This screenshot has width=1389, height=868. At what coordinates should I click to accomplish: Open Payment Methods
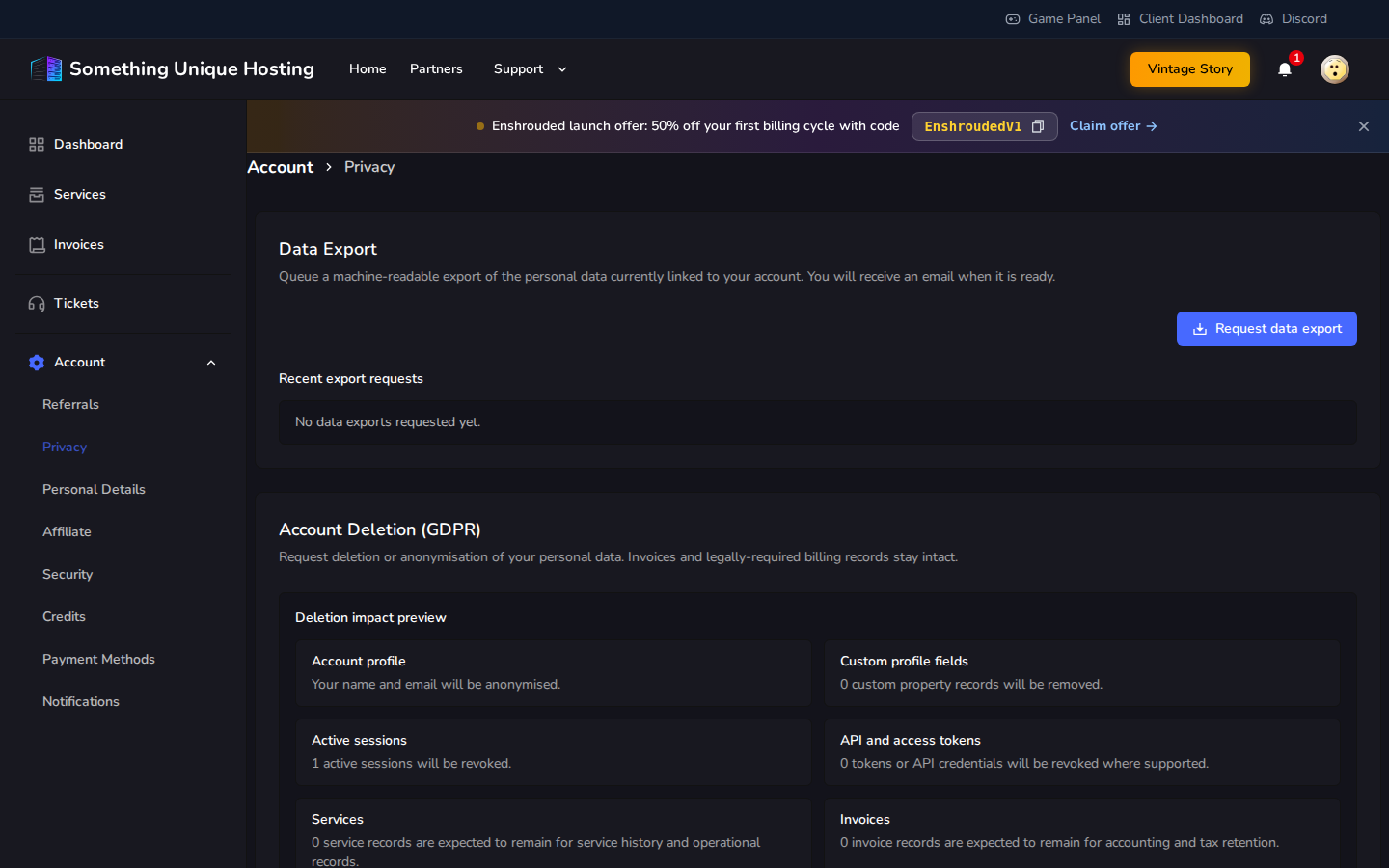98,660
